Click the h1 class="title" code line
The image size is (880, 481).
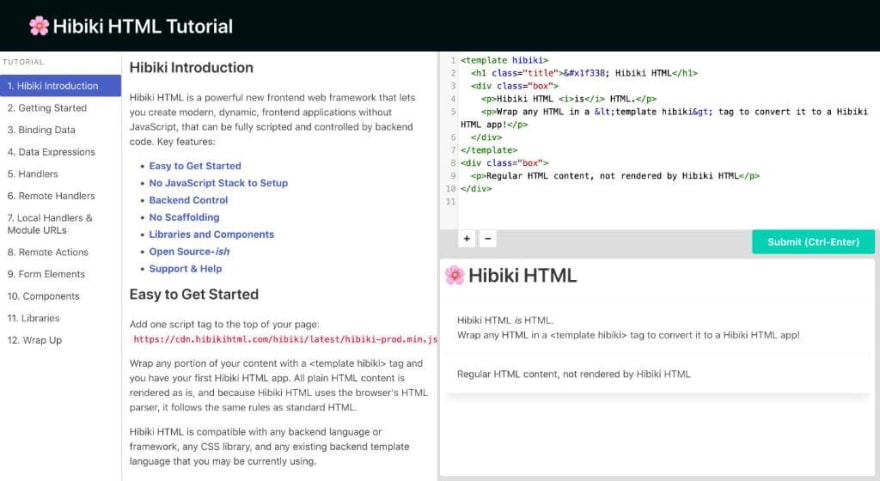click(x=584, y=73)
